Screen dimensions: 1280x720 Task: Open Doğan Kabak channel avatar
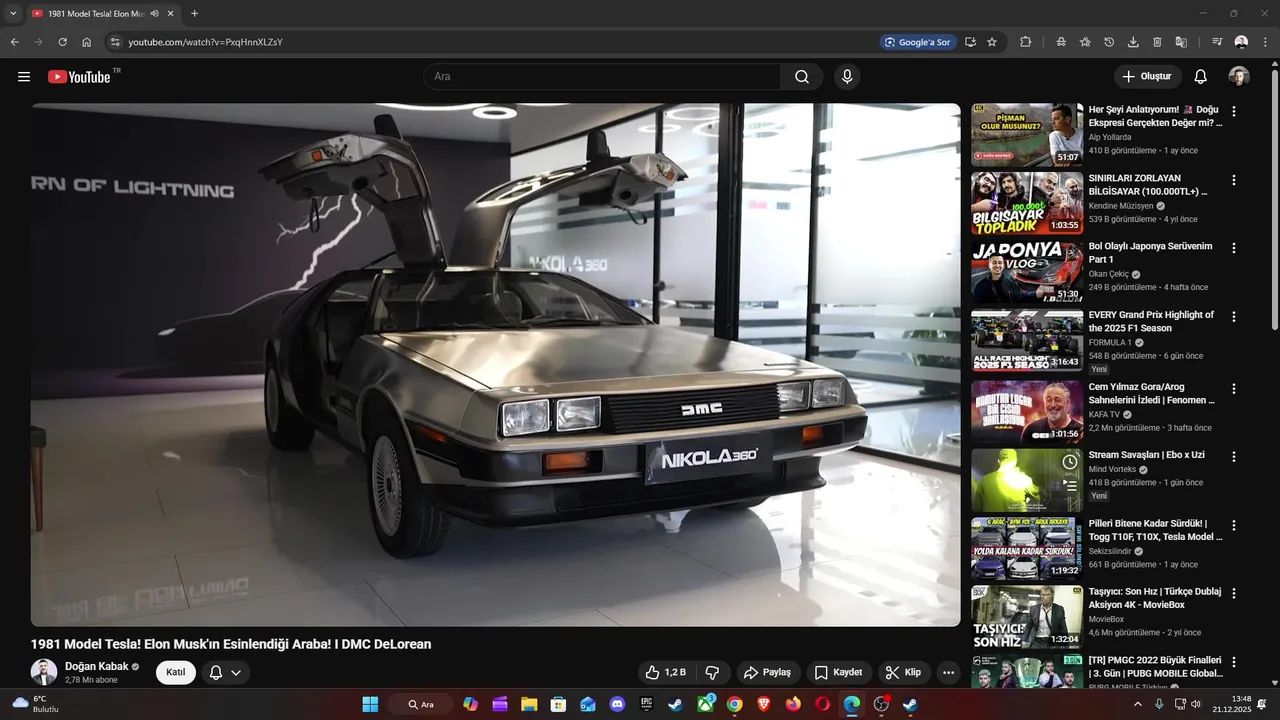(x=44, y=672)
